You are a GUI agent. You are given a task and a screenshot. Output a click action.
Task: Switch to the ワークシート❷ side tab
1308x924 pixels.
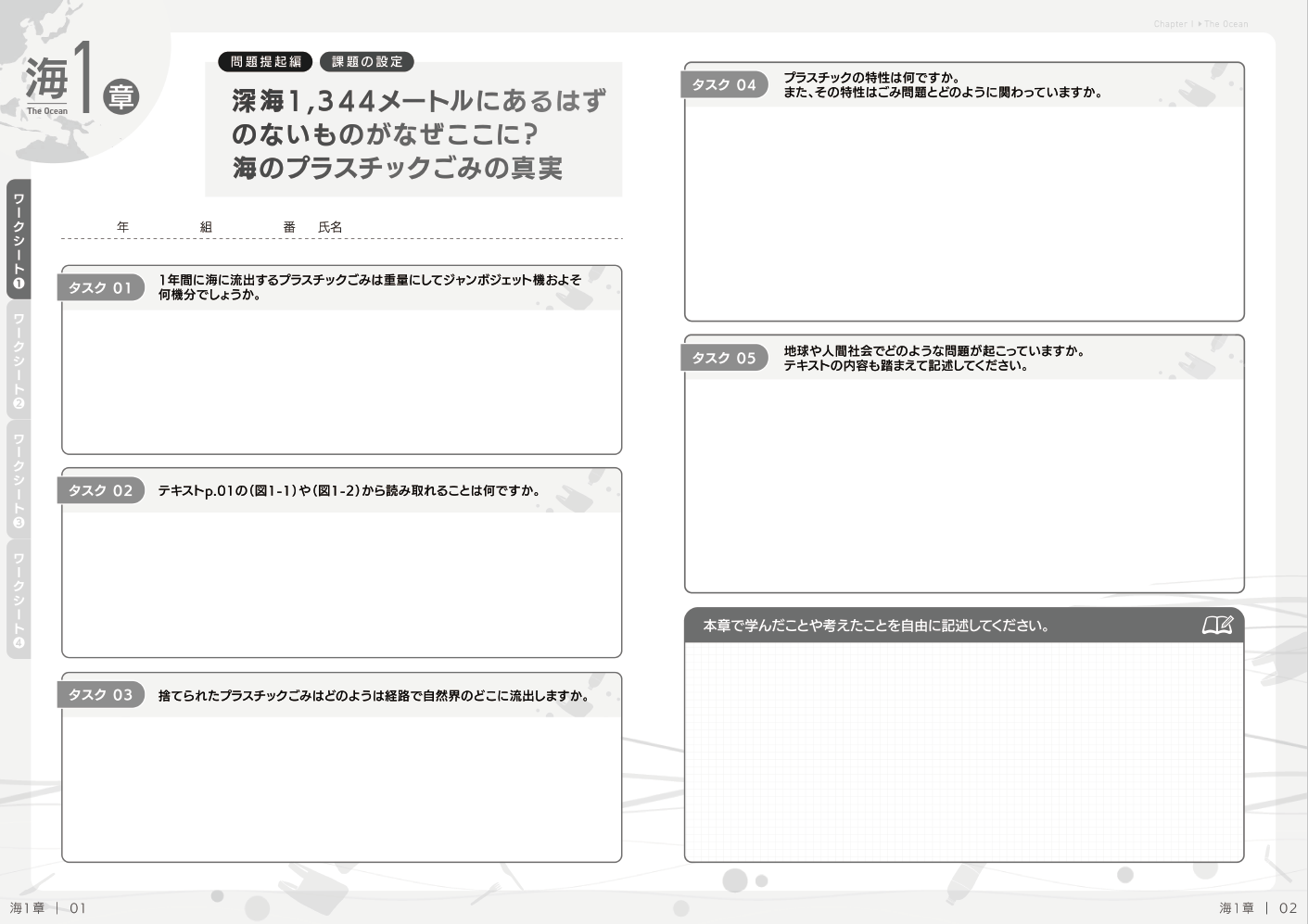point(19,360)
